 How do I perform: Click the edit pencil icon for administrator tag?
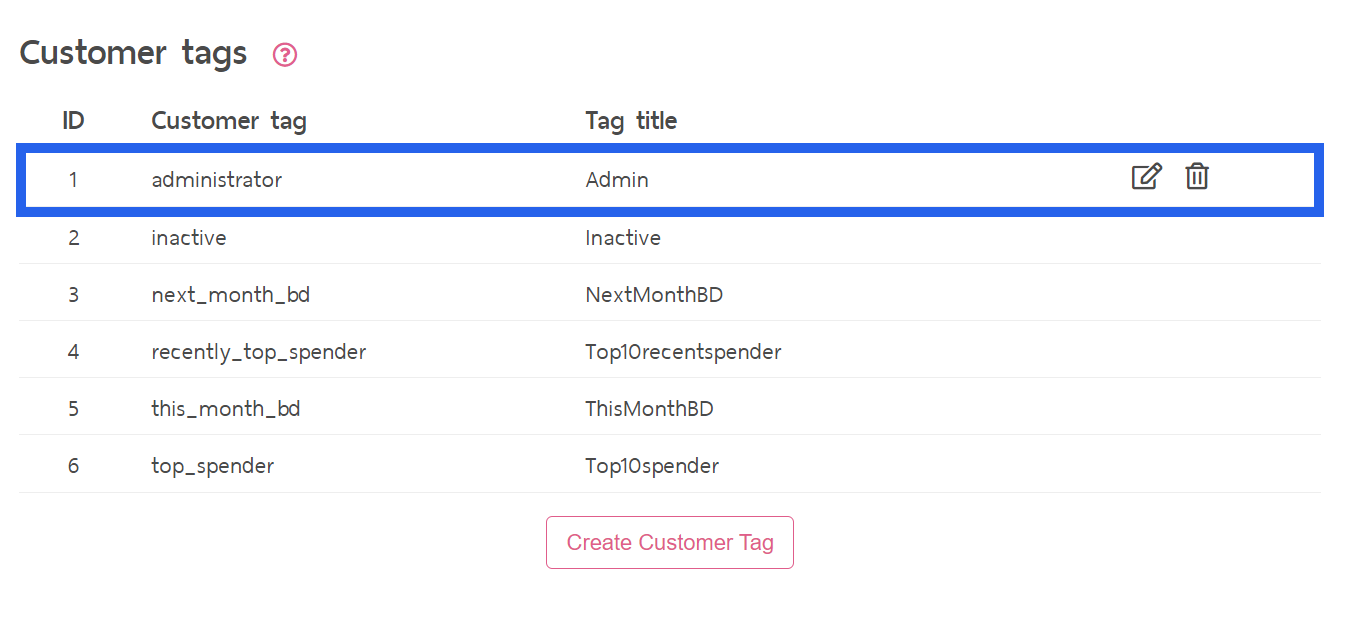pyautogui.click(x=1146, y=177)
